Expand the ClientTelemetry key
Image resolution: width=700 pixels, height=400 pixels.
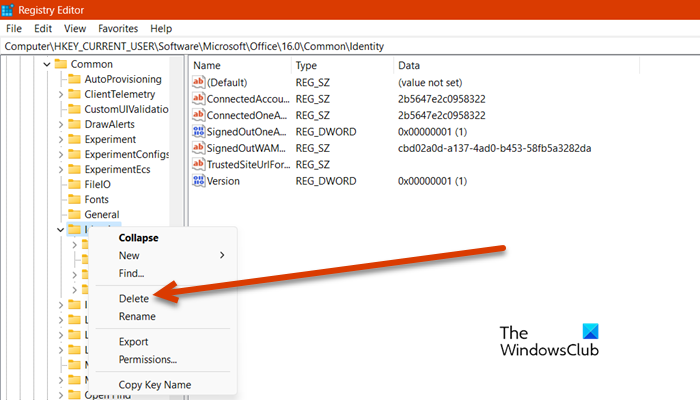61,95
